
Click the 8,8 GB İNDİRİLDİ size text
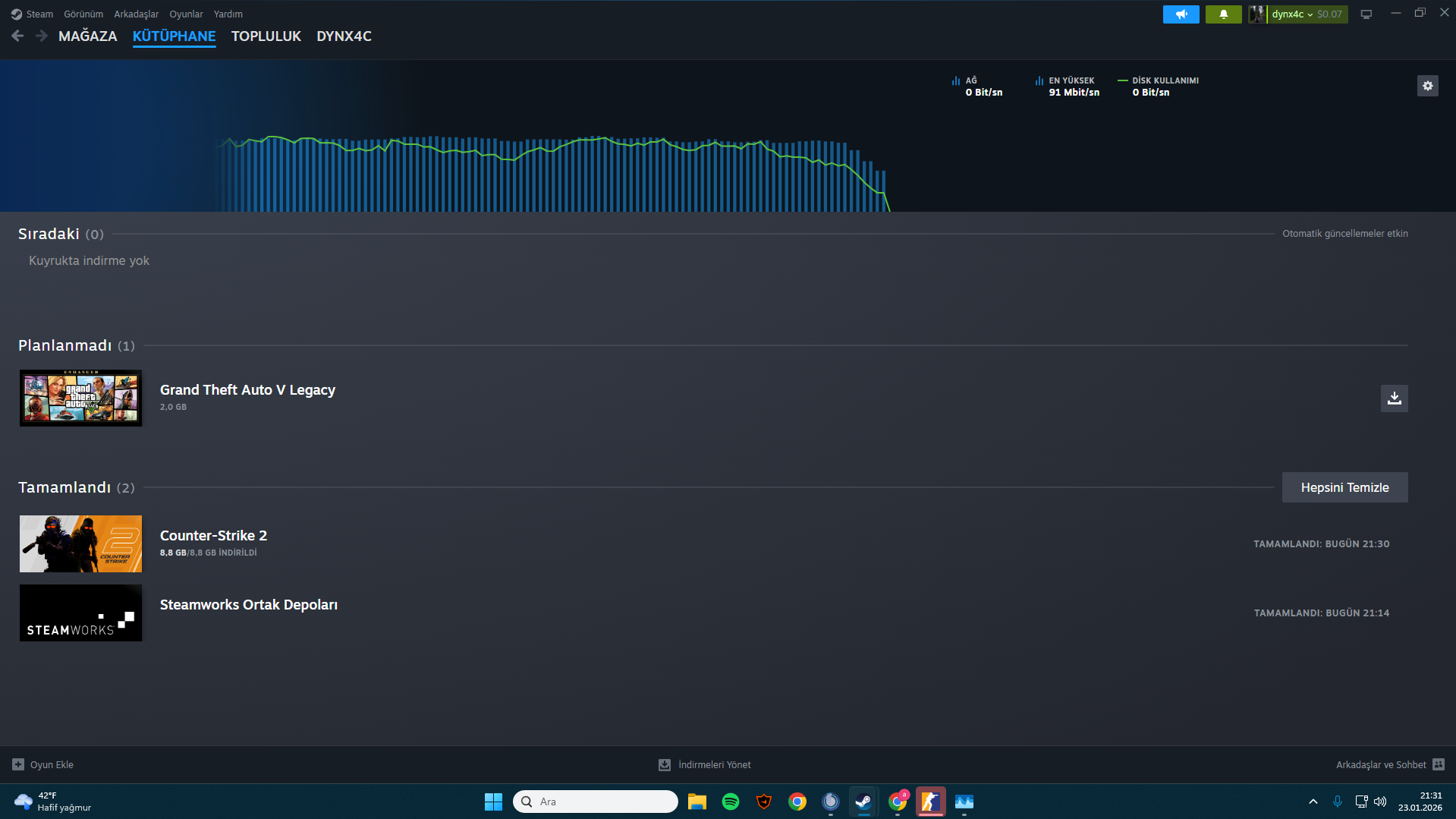click(x=209, y=553)
